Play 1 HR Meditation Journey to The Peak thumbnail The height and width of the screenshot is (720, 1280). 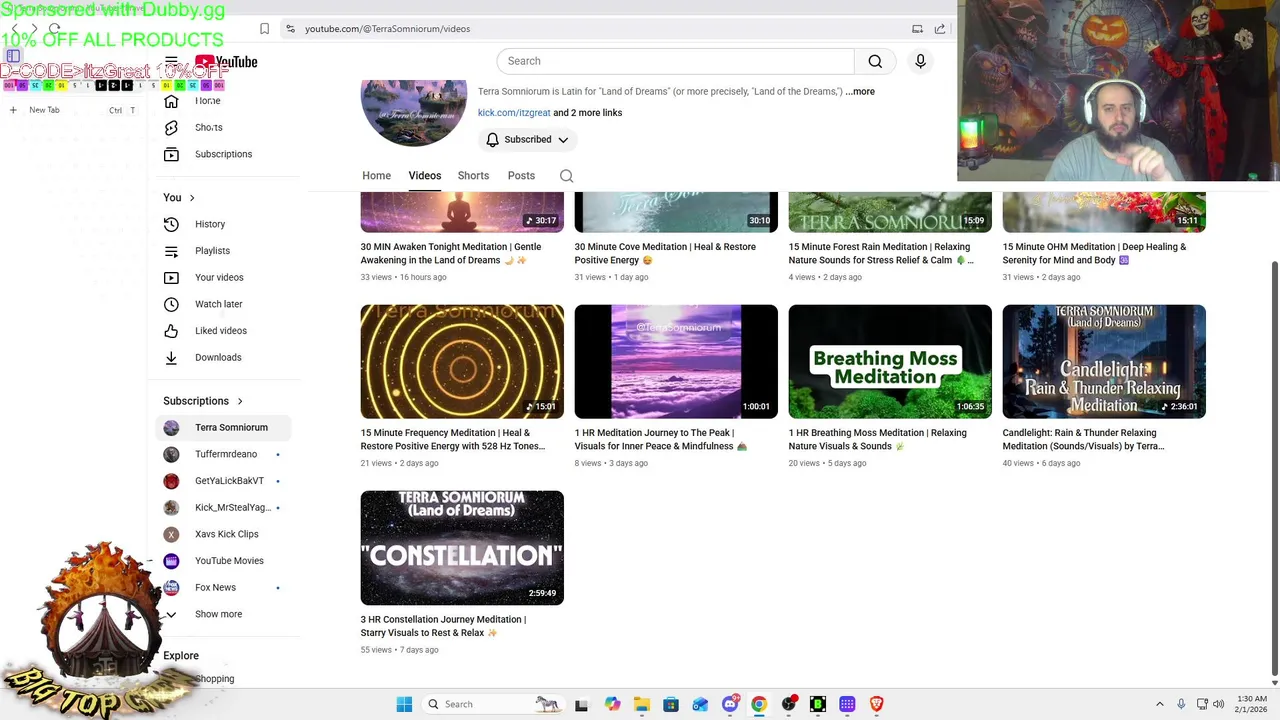tap(676, 361)
